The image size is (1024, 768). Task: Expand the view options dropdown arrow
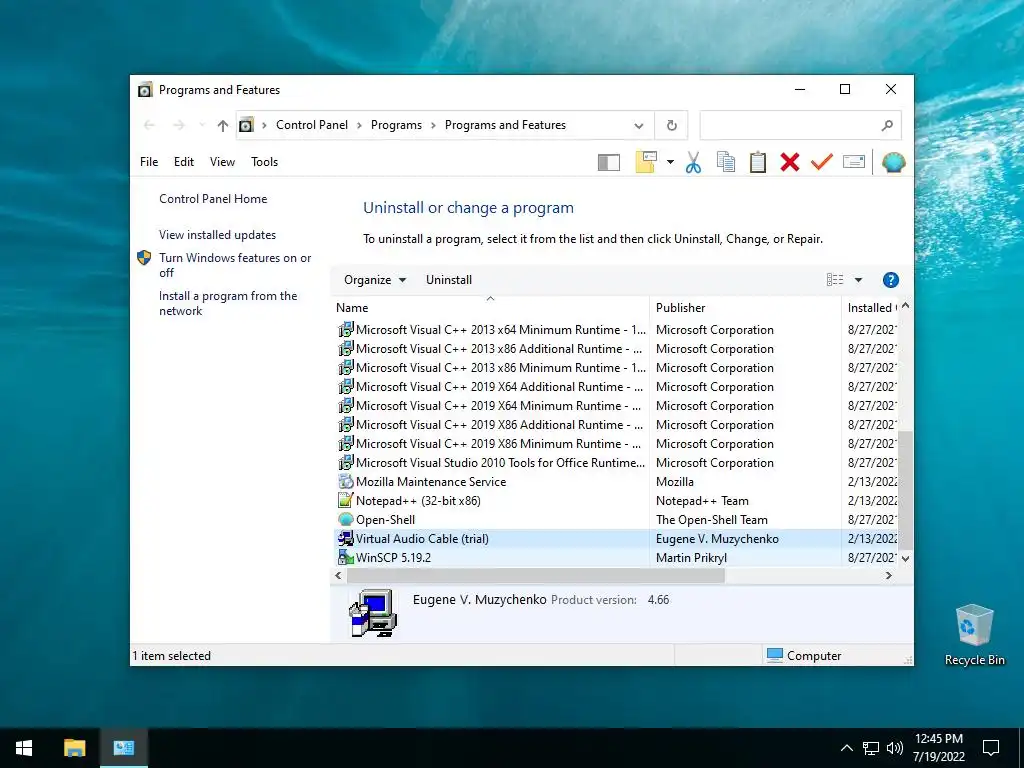click(858, 280)
